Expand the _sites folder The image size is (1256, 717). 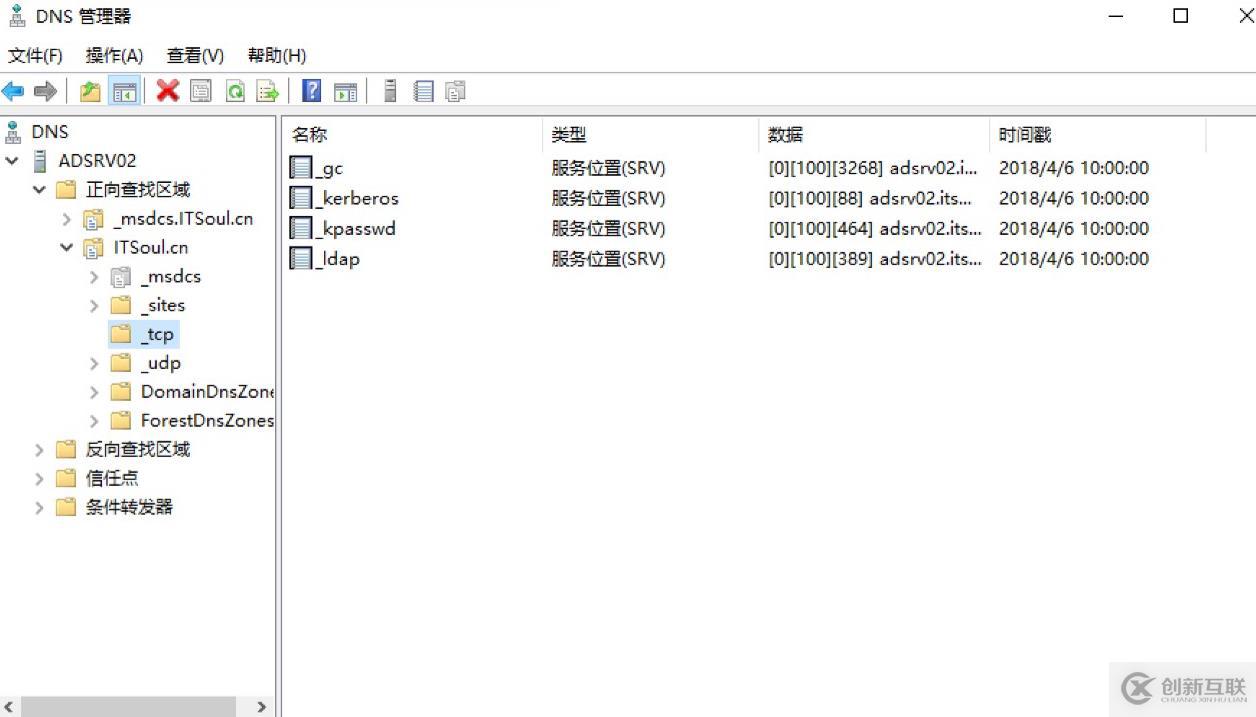tap(94, 305)
